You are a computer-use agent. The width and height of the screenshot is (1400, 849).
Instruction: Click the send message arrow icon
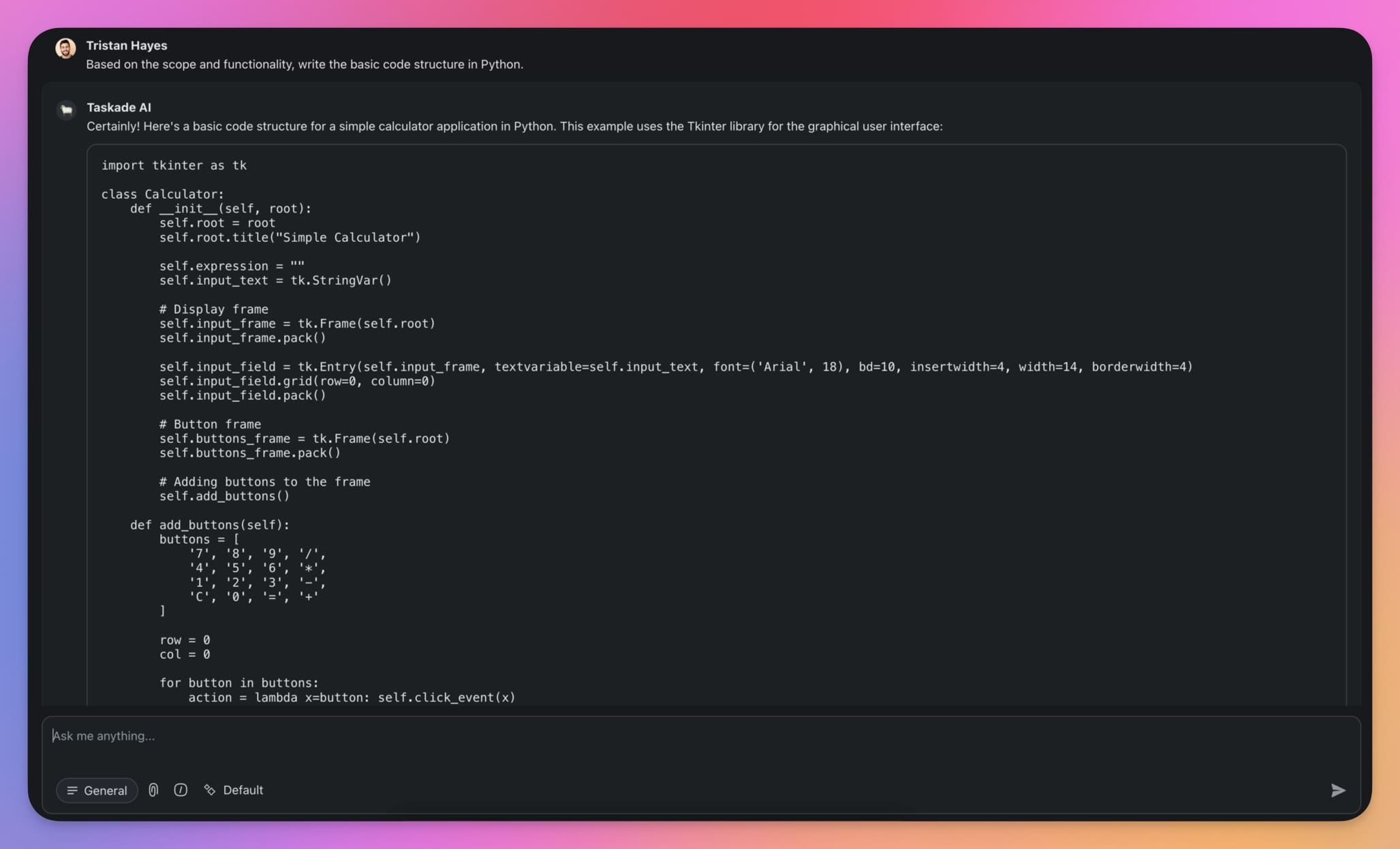[1337, 790]
